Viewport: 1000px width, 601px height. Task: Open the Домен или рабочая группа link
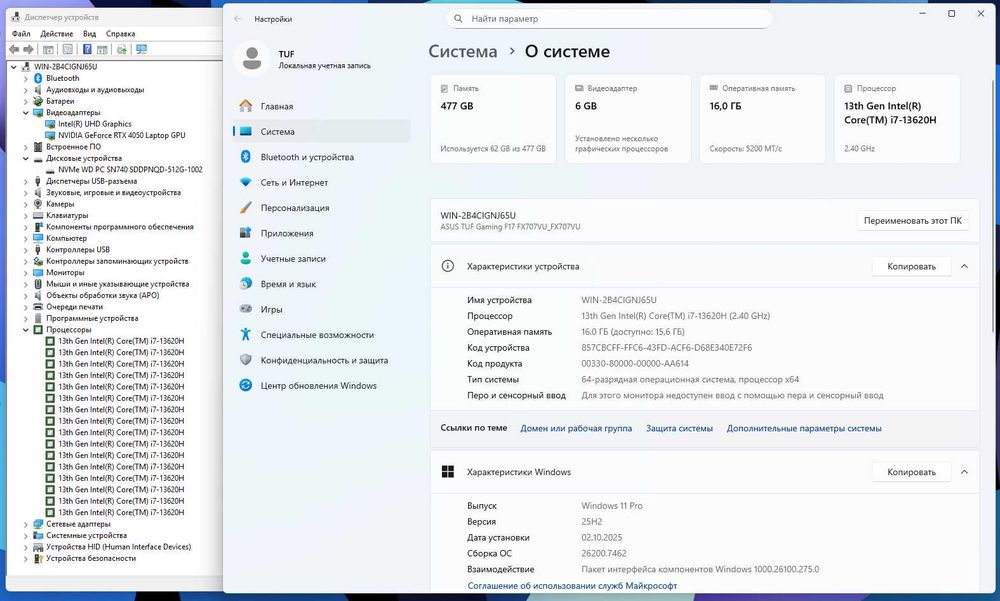tap(576, 428)
